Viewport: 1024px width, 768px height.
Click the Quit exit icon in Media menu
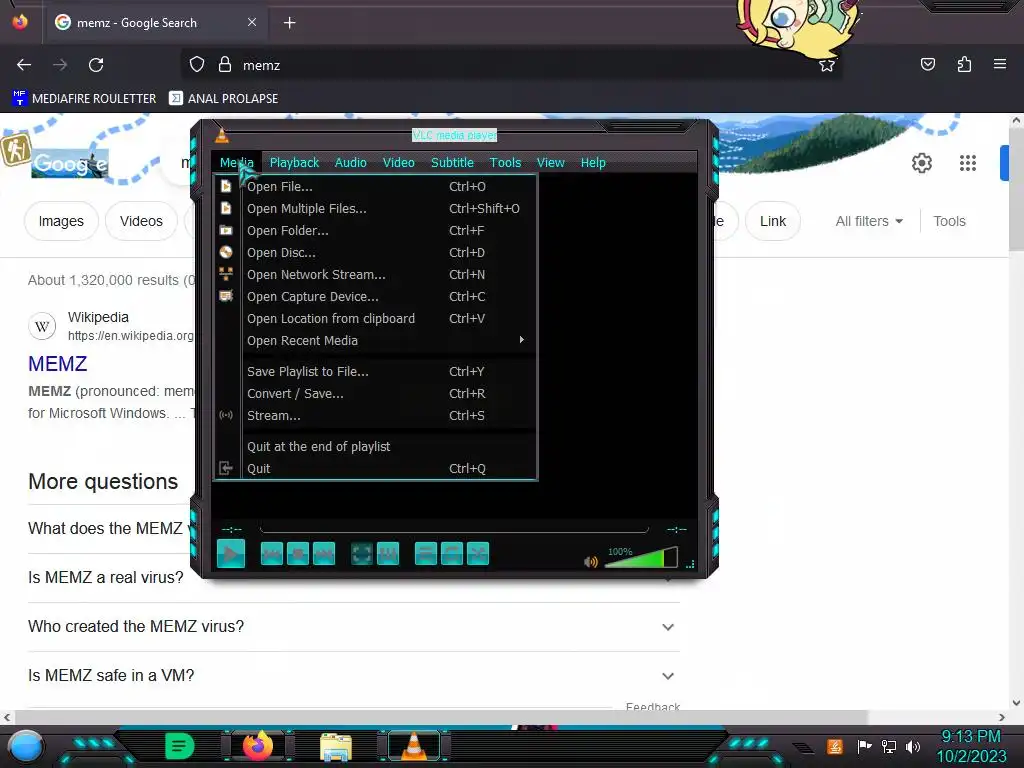click(x=226, y=468)
